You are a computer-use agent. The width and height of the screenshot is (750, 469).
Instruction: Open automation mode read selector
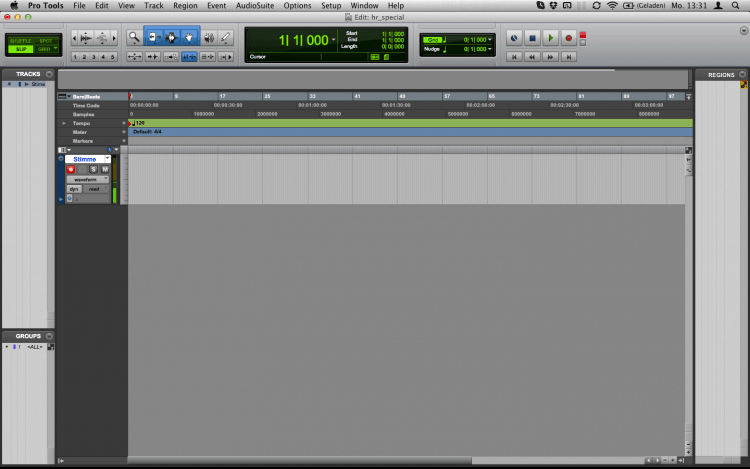coord(96,189)
